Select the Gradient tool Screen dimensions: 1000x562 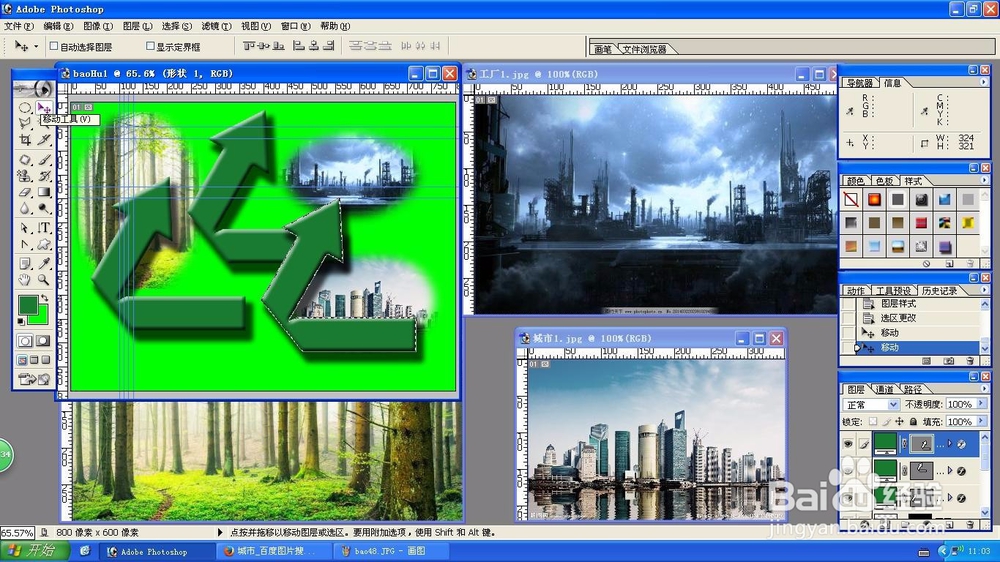coord(43,191)
